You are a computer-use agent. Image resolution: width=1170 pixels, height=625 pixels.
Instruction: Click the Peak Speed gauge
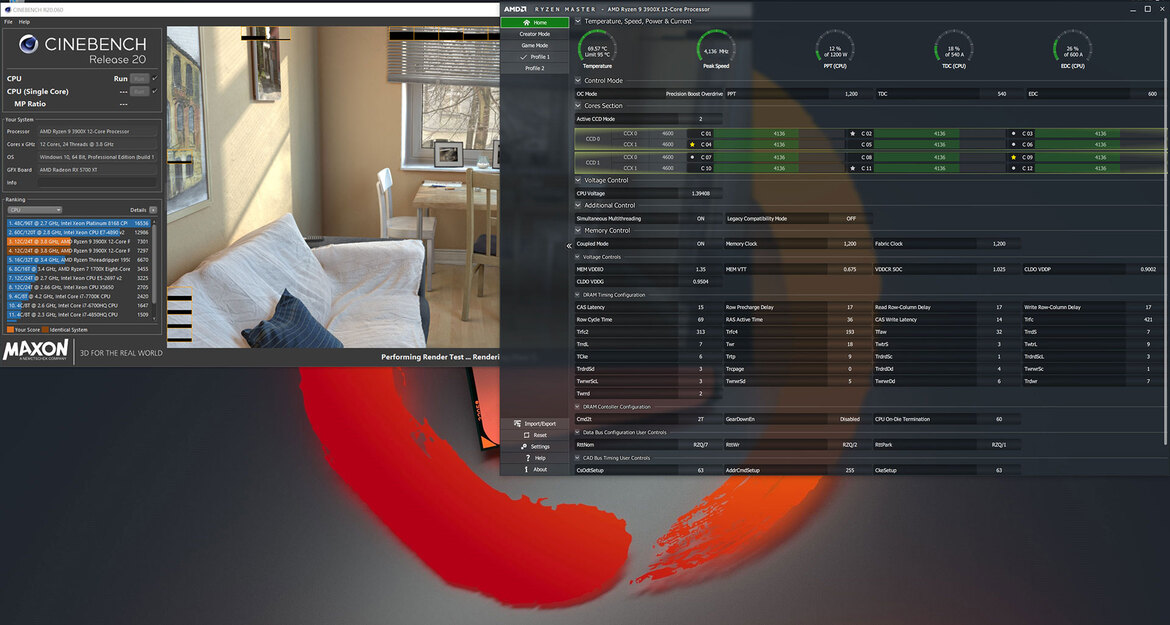point(716,48)
